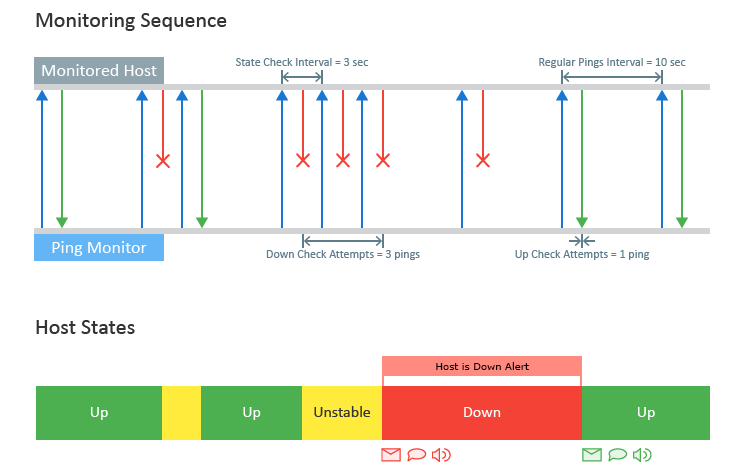Click the rightmost red X failed-ping mark
Screen dimensions: 744x476
(483, 160)
